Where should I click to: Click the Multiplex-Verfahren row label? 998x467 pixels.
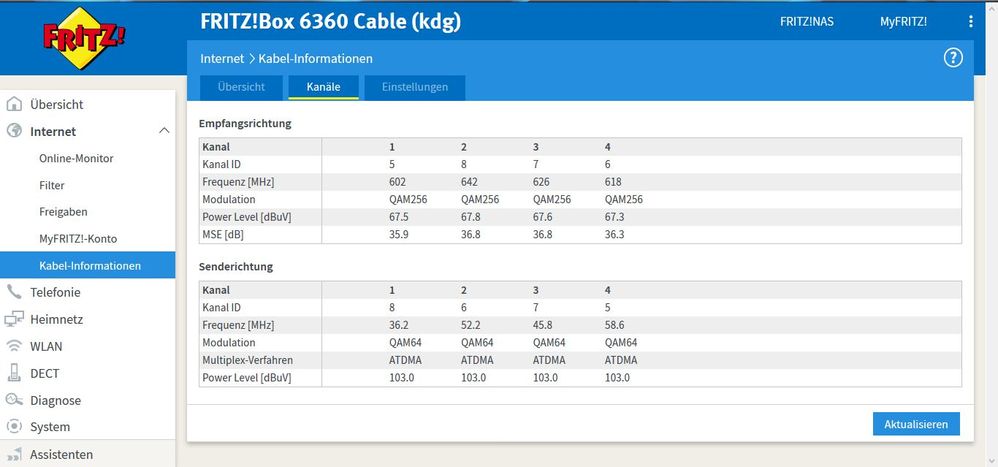[248, 360]
